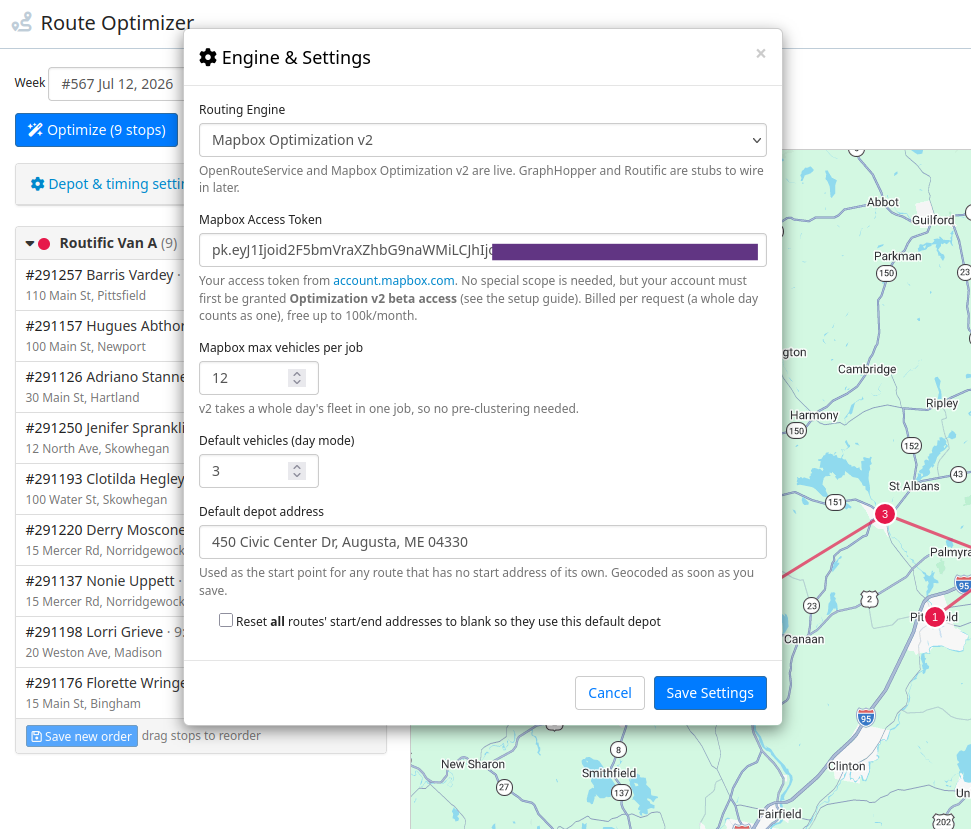Screen dimensions: 971x829
Task: Select stop #291250 at 12 North Ave, Skowhegan
Action: click(x=100, y=438)
